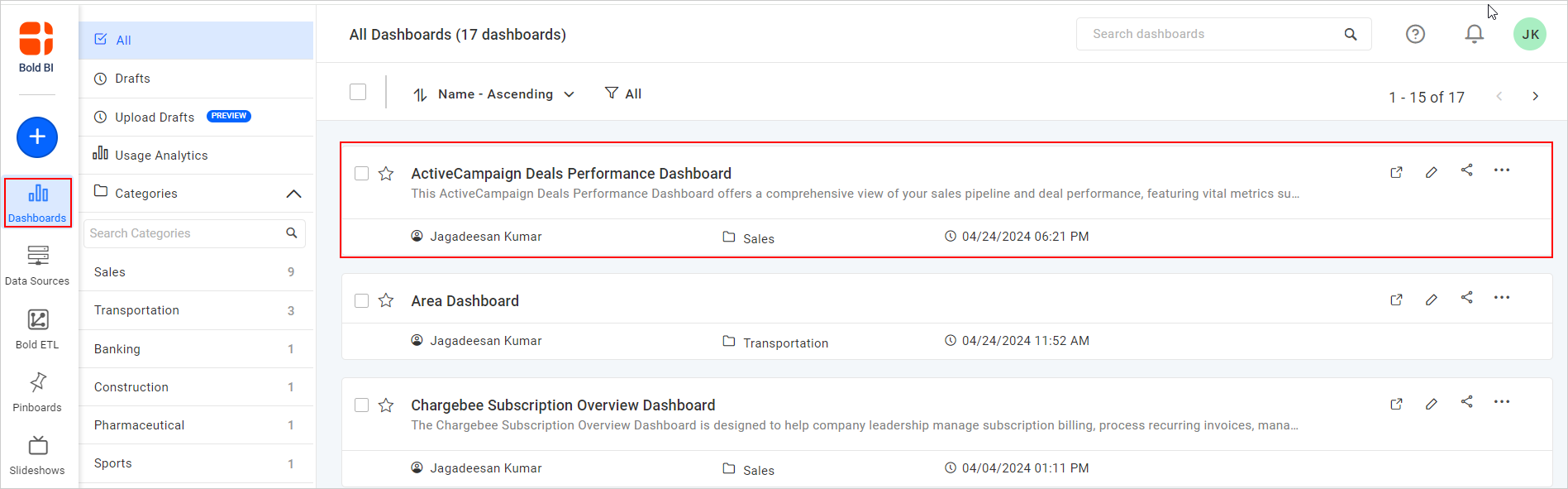
Task: Favorite the ActiveCampaign Deals Performance Dashboard star
Action: click(386, 173)
